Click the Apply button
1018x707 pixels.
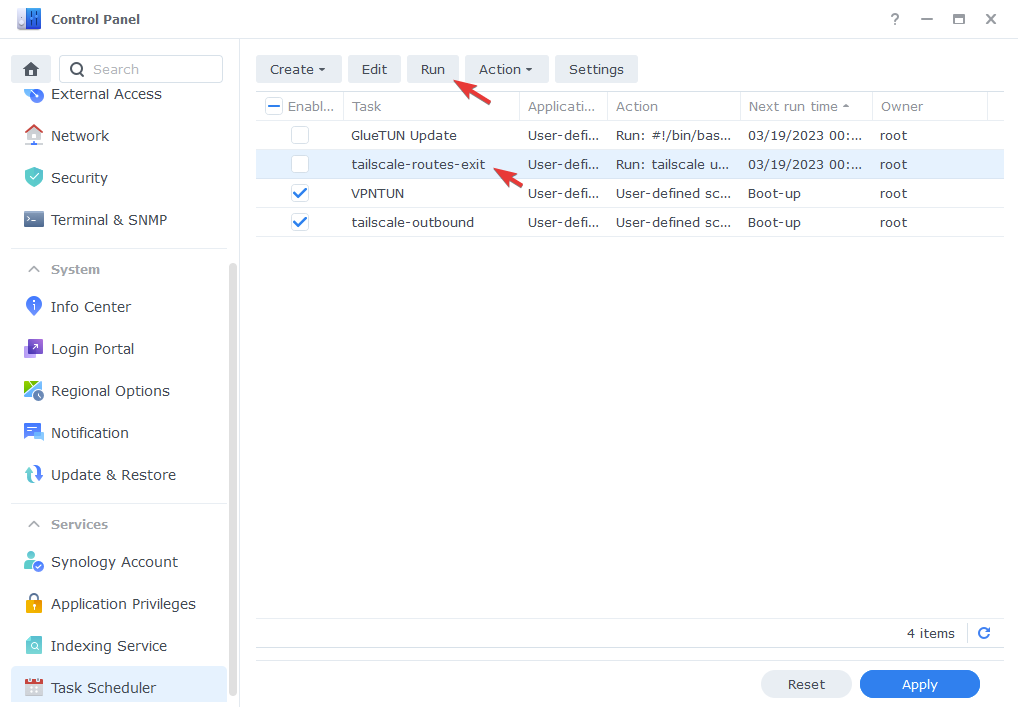coord(919,684)
